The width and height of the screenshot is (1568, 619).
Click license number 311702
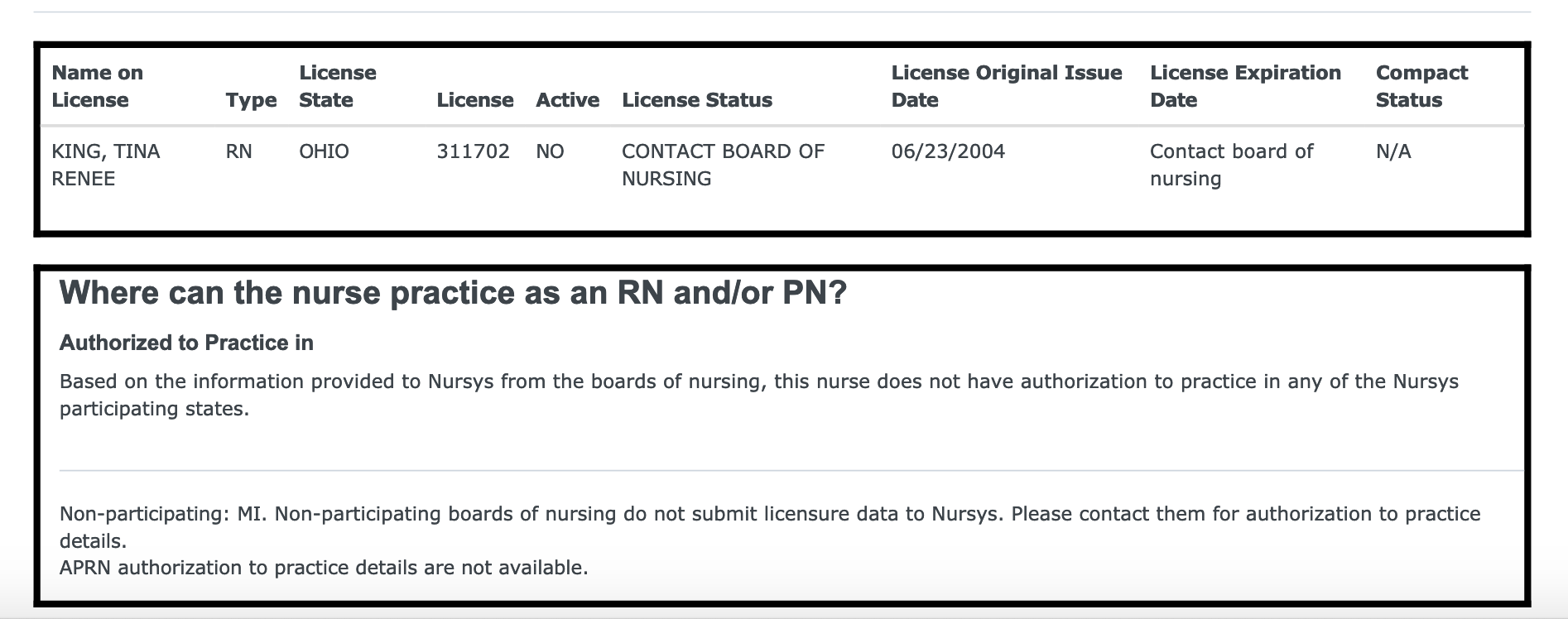pyautogui.click(x=473, y=151)
